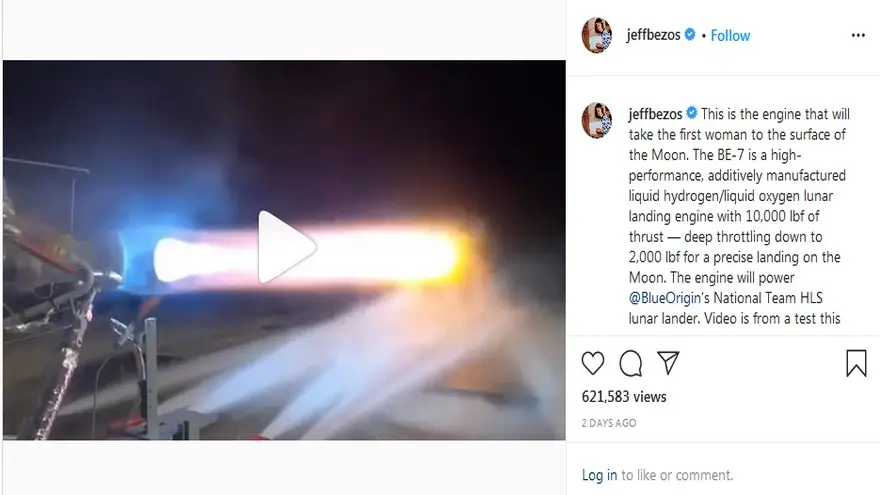Click the 'to like or comment' prompt text
The image size is (880, 495).
677,475
